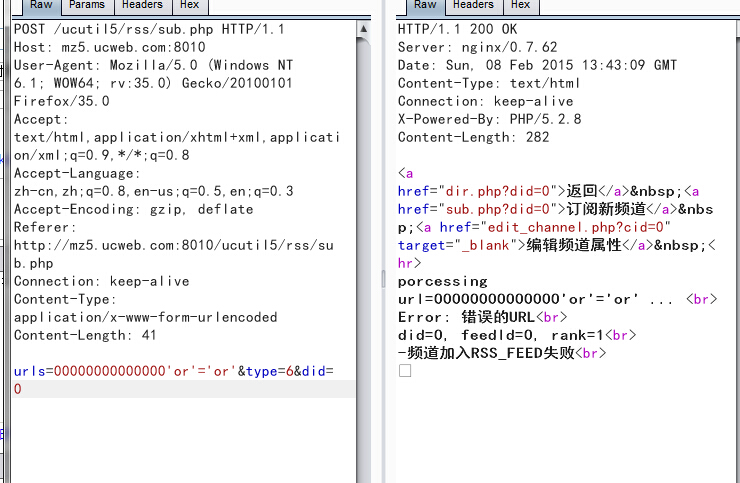Click the href="dir.php?did=0" response line
This screenshot has width=740, height=483.
coord(548,191)
